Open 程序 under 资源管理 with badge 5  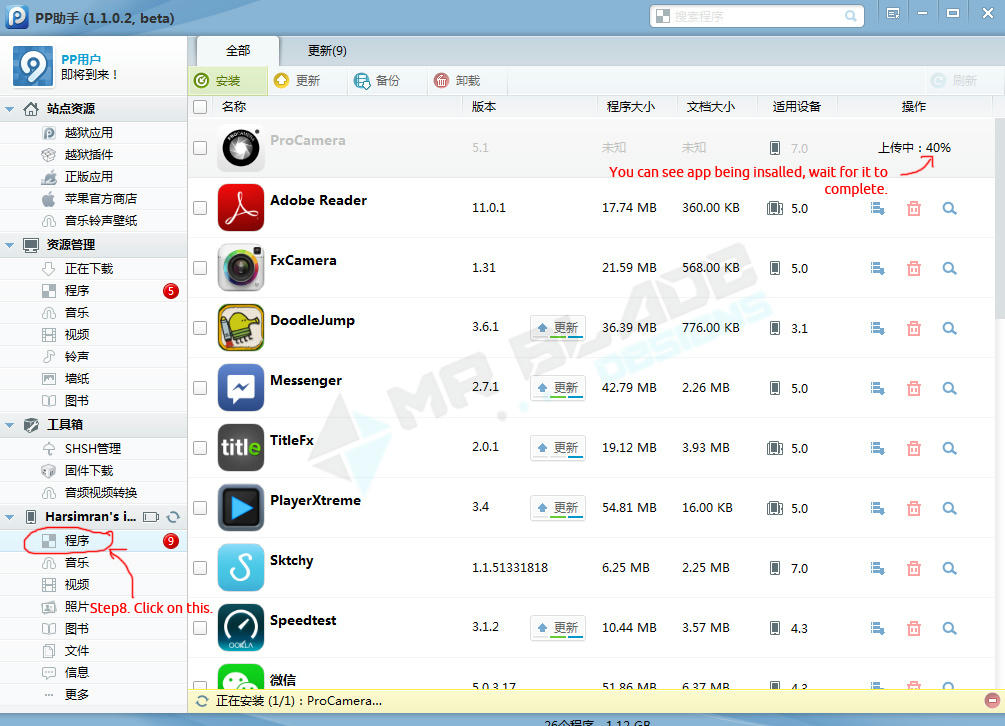[94, 291]
